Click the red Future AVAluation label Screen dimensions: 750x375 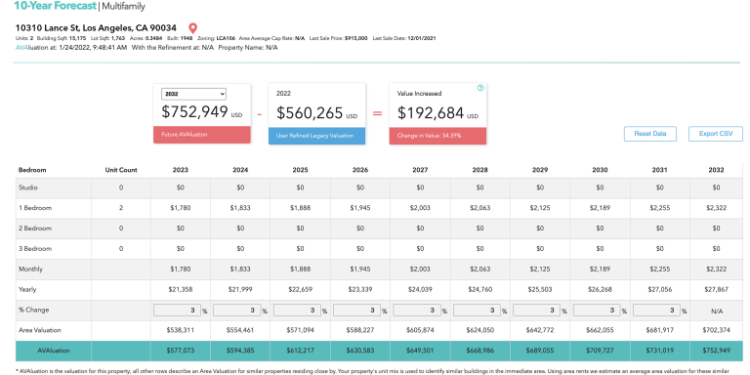pyautogui.click(x=202, y=135)
